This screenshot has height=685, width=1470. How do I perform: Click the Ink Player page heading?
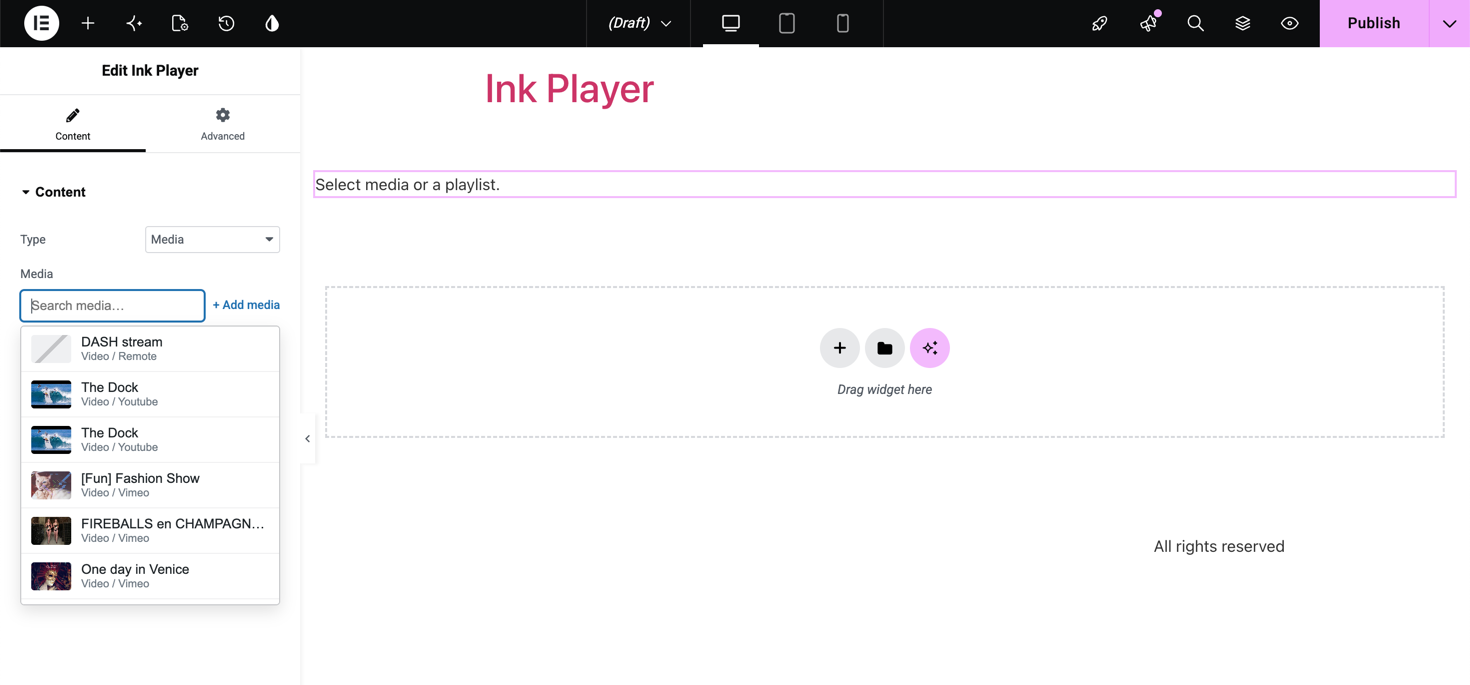[x=569, y=89]
